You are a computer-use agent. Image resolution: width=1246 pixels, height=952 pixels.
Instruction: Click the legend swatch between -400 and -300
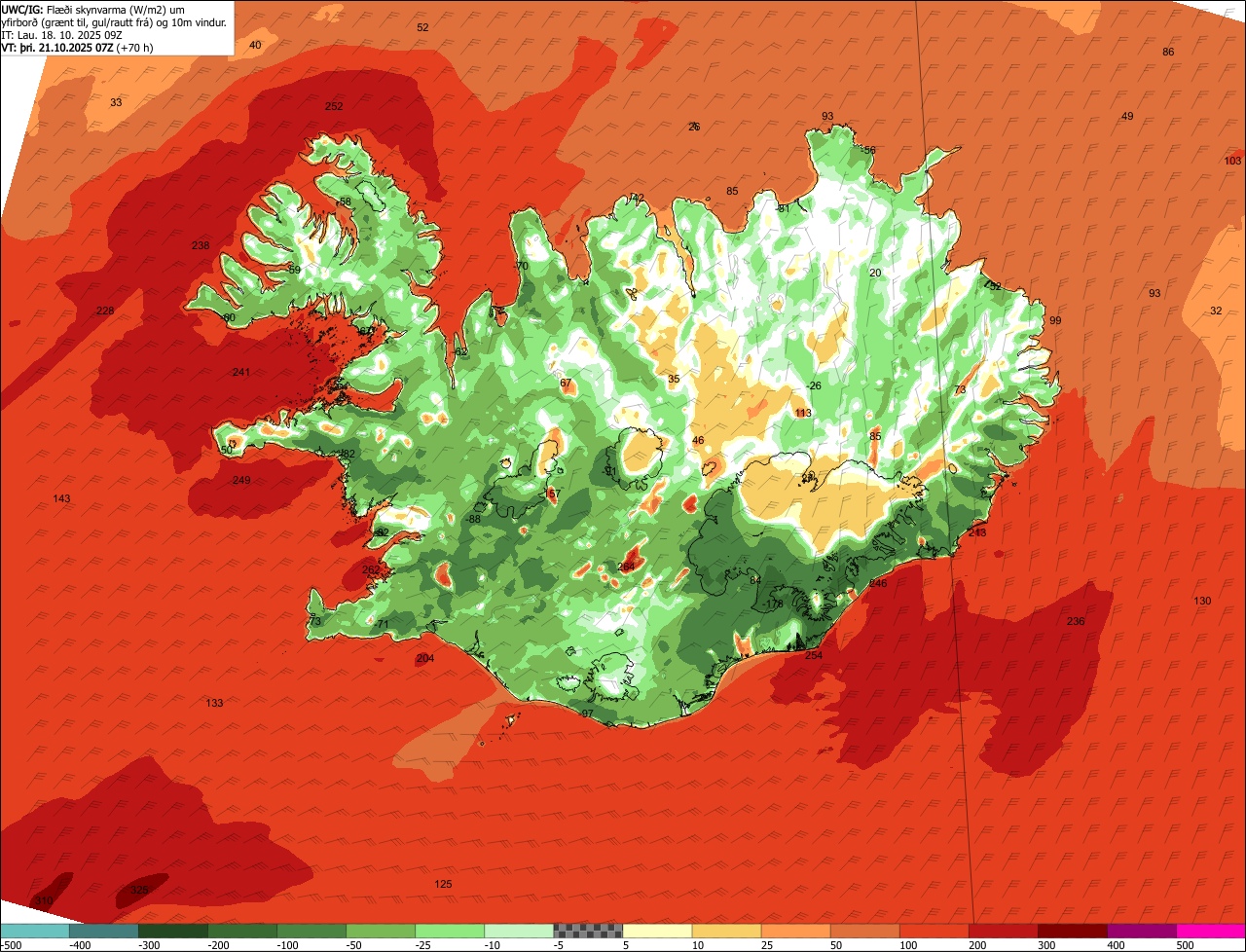[103, 931]
